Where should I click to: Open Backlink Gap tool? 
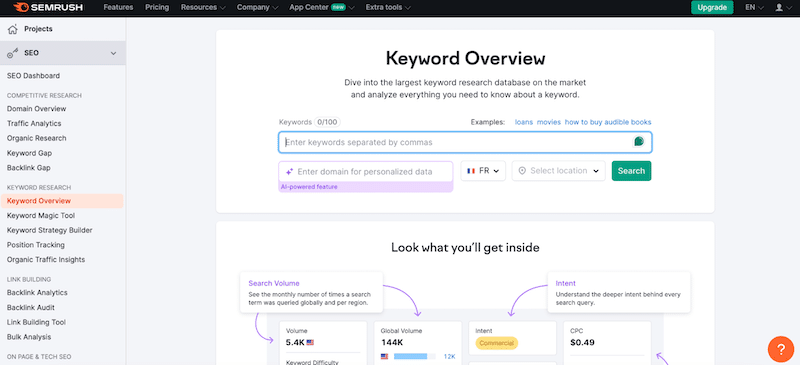tap(29, 168)
